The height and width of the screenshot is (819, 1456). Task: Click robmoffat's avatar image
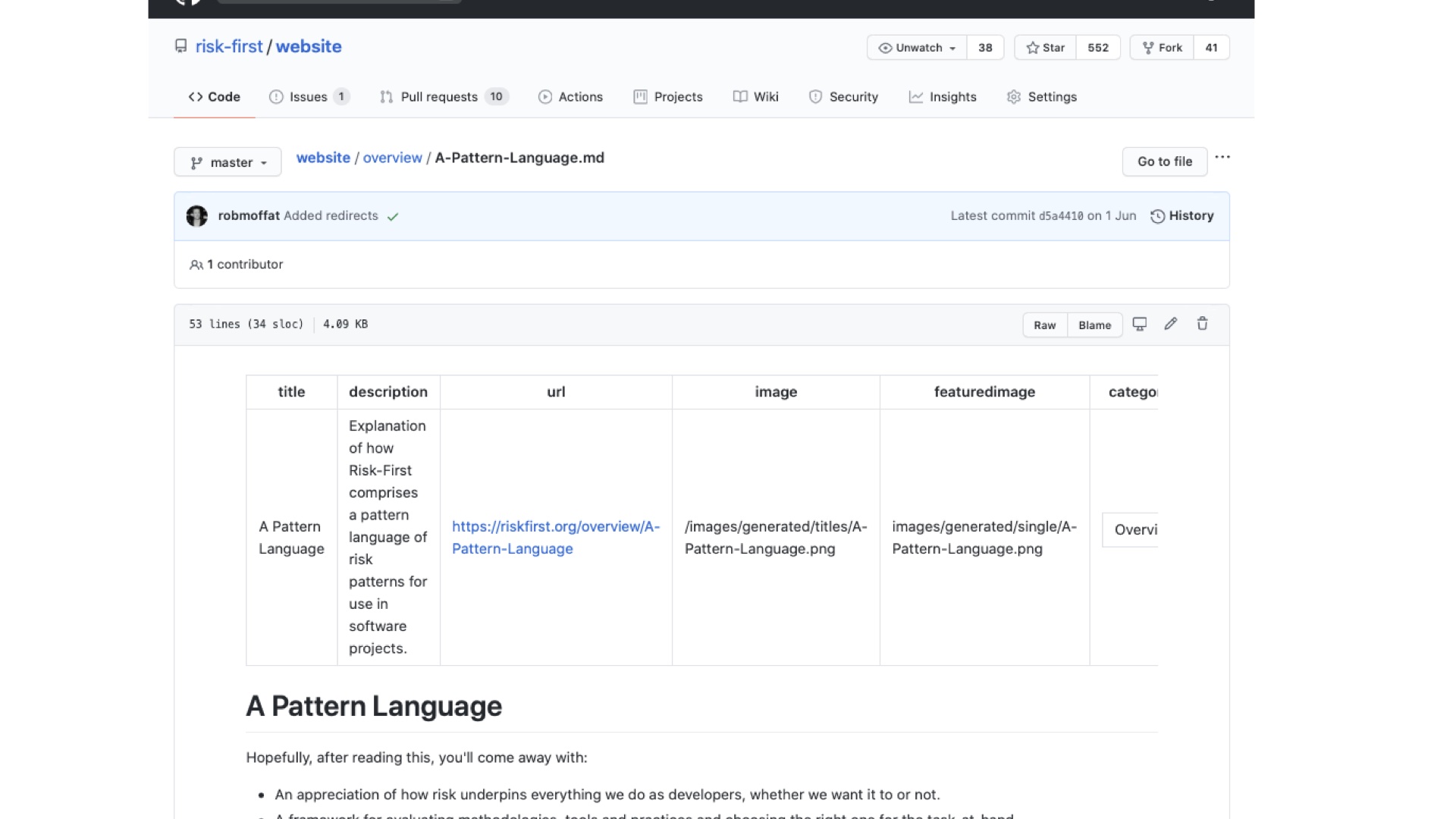coord(197,216)
